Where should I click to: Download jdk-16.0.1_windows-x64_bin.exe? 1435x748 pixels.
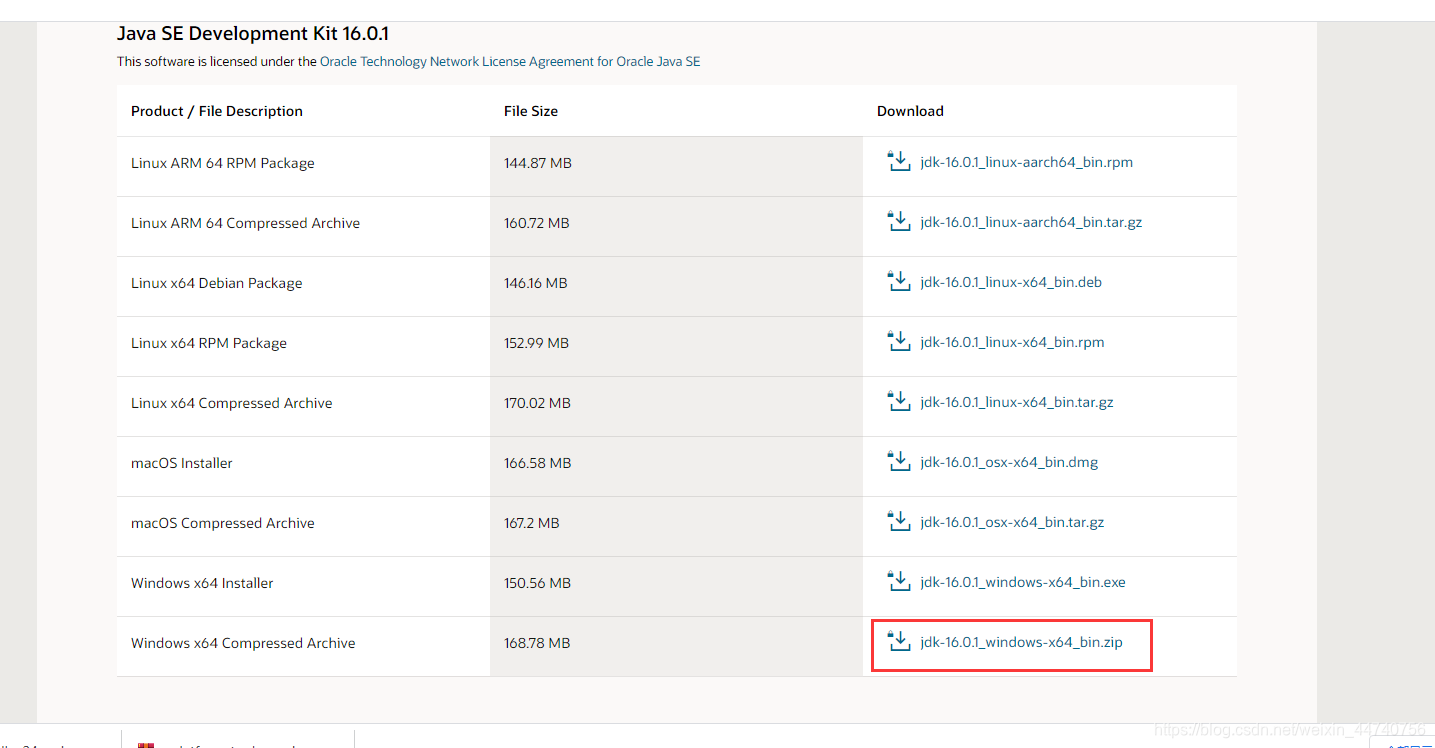(1023, 582)
